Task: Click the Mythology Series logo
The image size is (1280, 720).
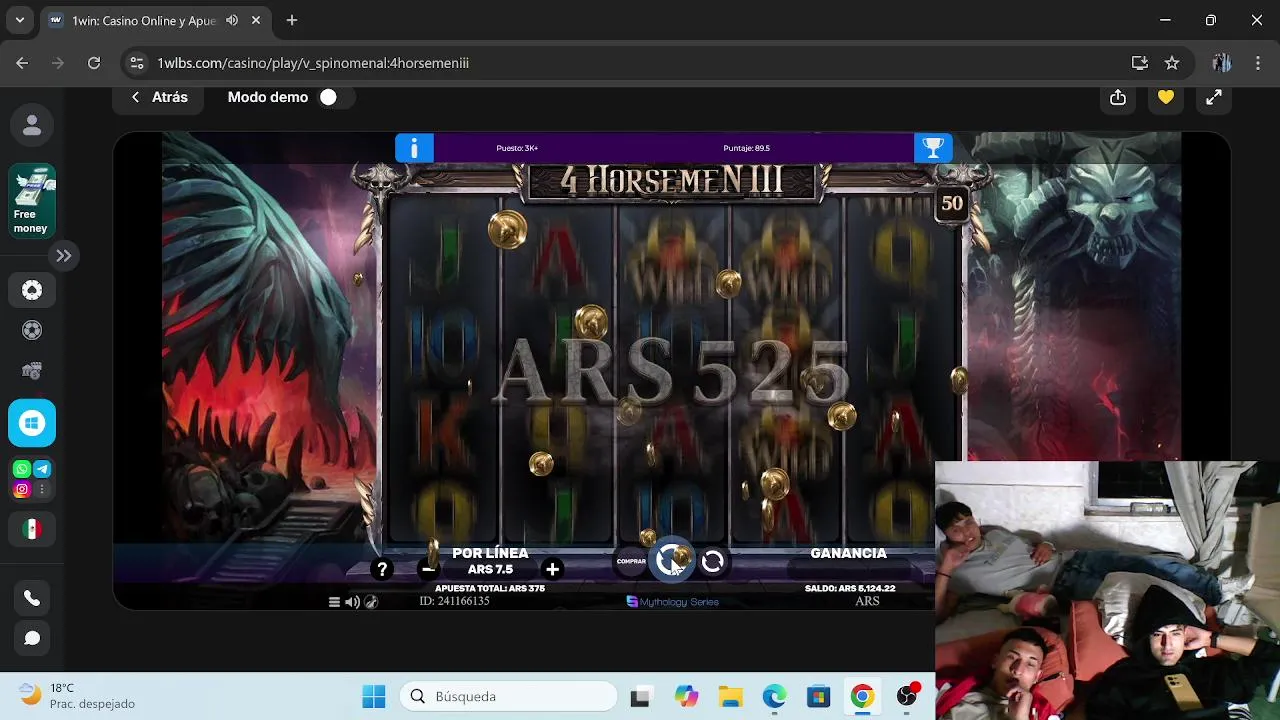Action: pos(673,602)
